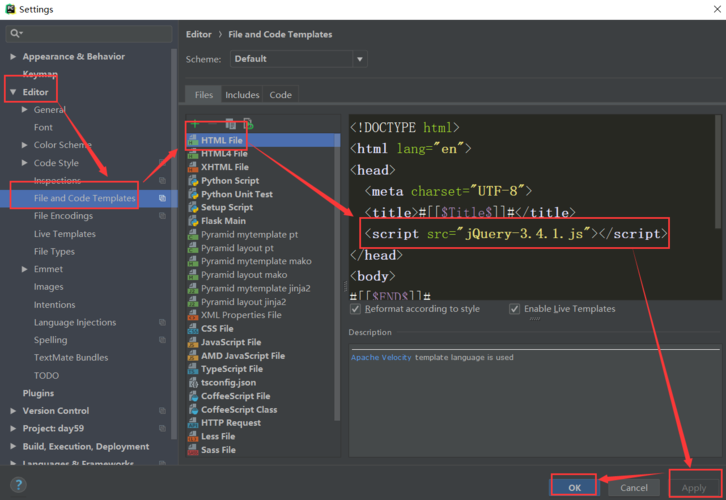Select the Python Script template icon

pos(193,181)
